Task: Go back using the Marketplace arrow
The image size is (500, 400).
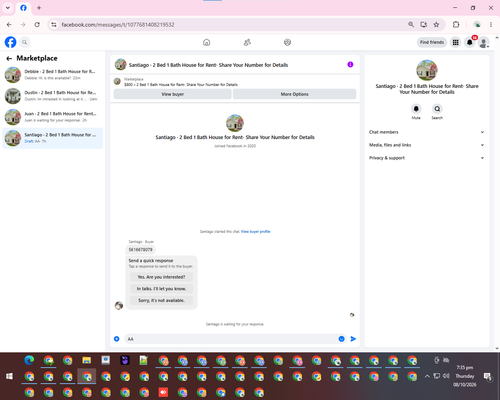Action: [9, 59]
